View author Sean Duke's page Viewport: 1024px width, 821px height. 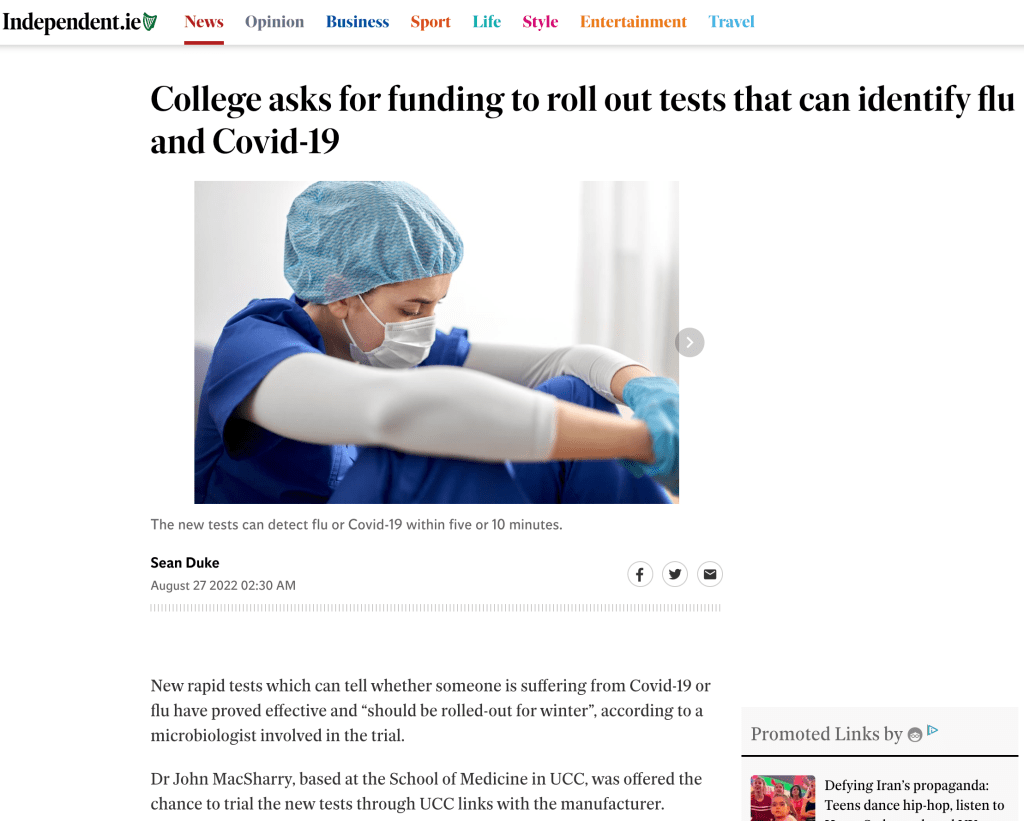pyautogui.click(x=185, y=562)
